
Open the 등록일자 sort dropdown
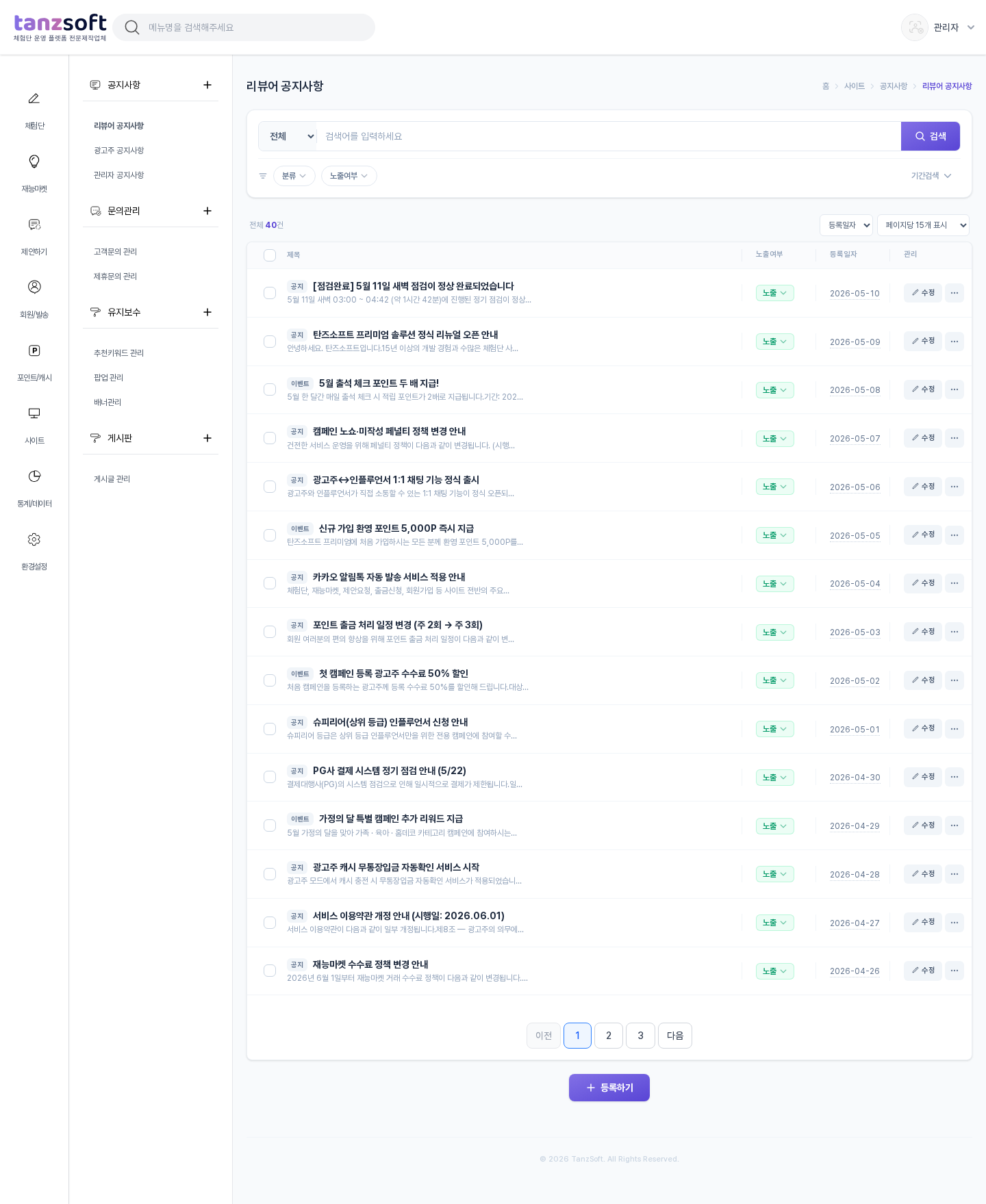(x=846, y=225)
